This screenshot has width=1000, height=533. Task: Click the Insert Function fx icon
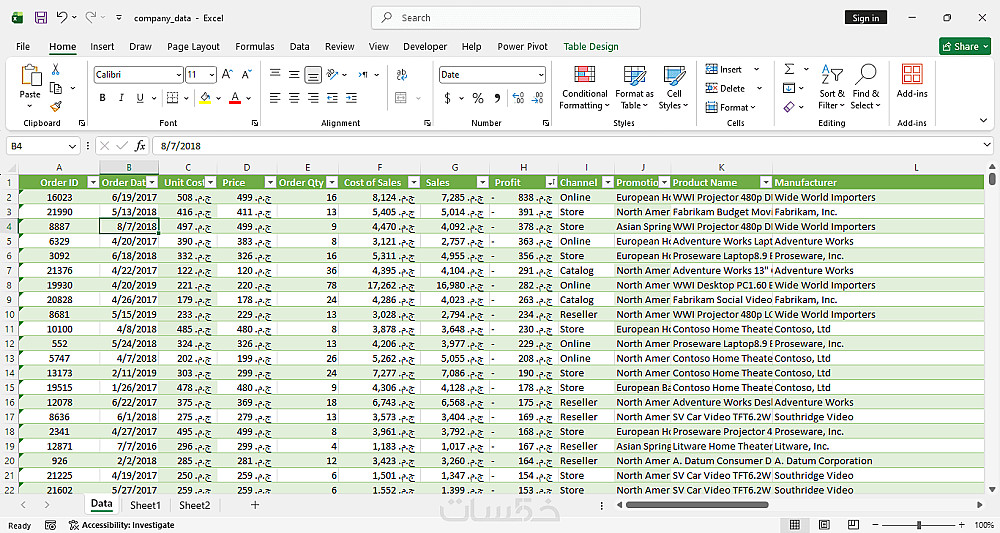(x=140, y=146)
